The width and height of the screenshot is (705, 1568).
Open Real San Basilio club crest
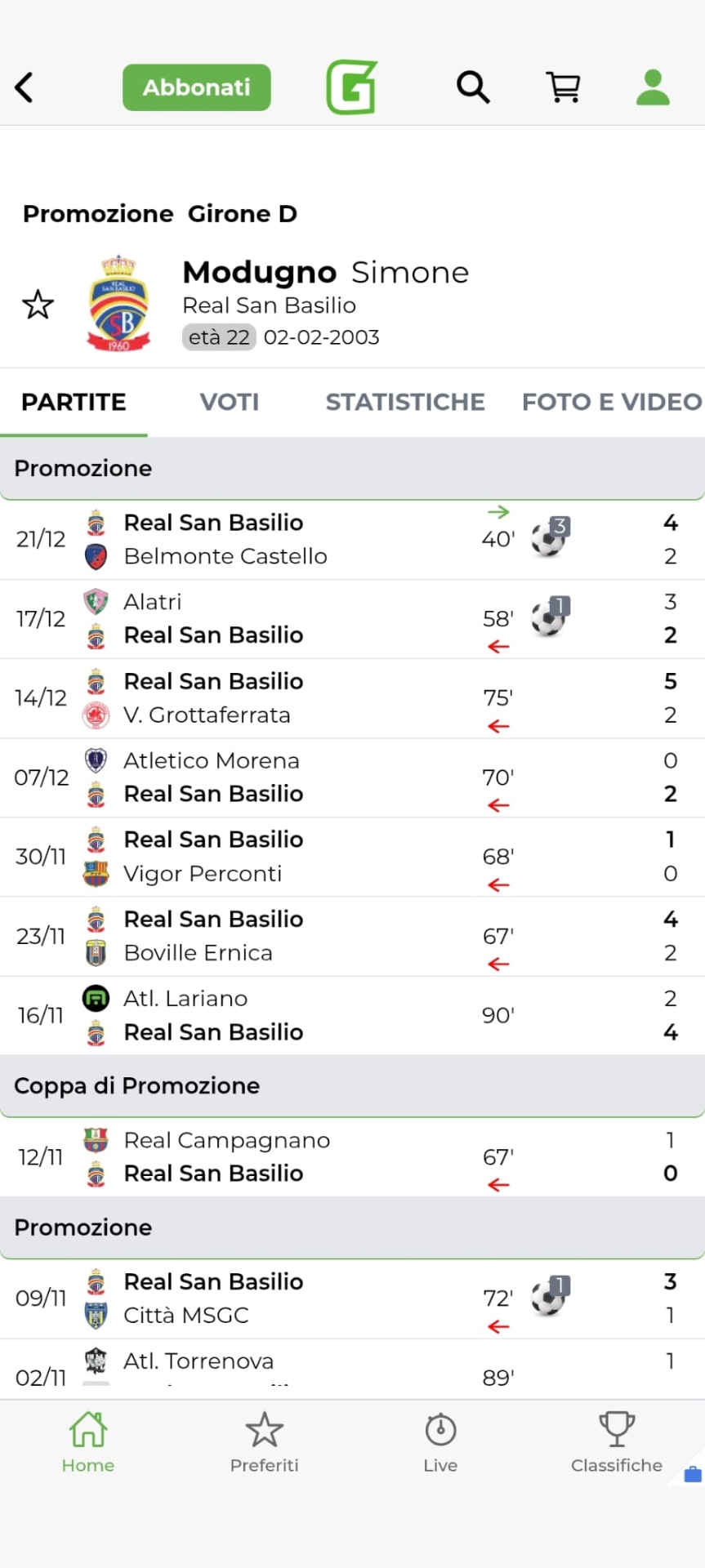[118, 304]
